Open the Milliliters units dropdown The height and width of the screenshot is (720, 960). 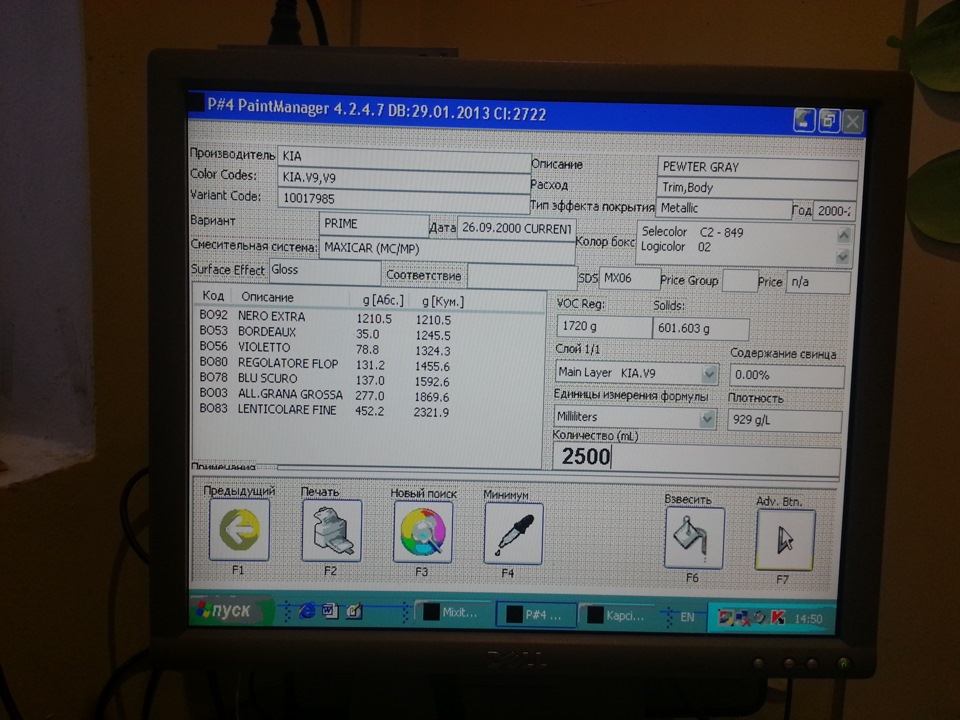click(708, 418)
